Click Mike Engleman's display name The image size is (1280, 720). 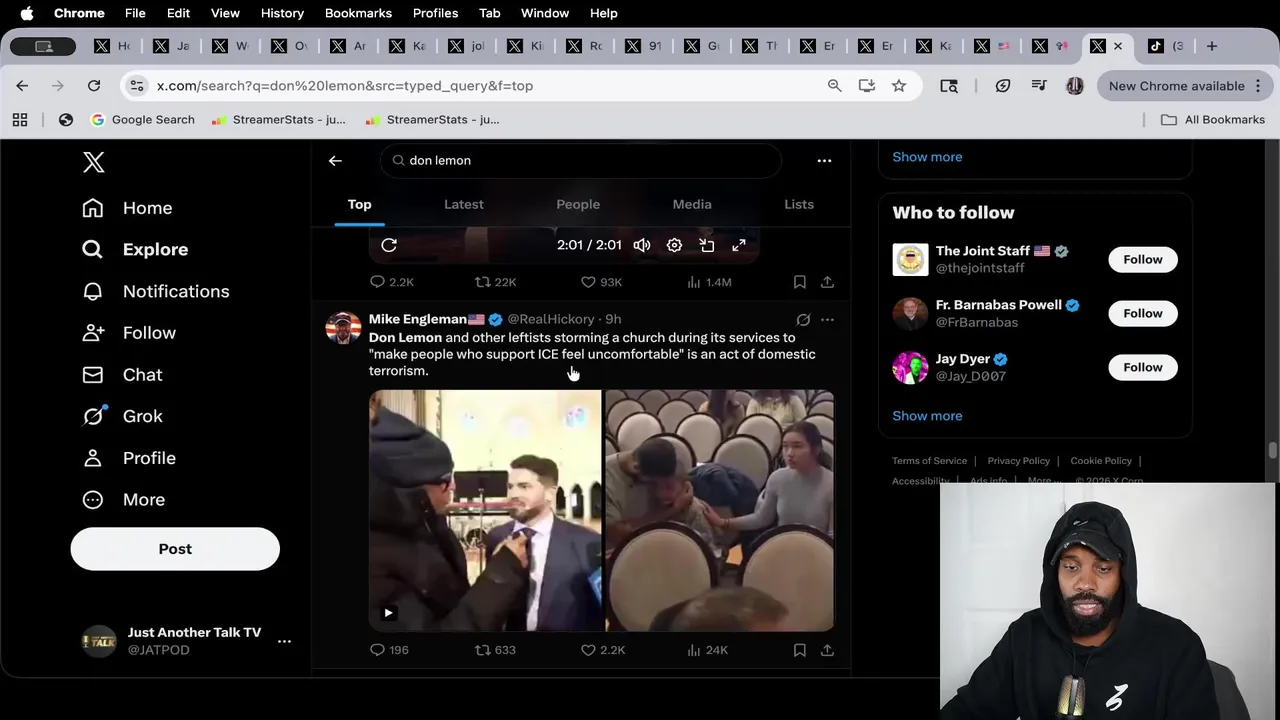[x=418, y=319]
